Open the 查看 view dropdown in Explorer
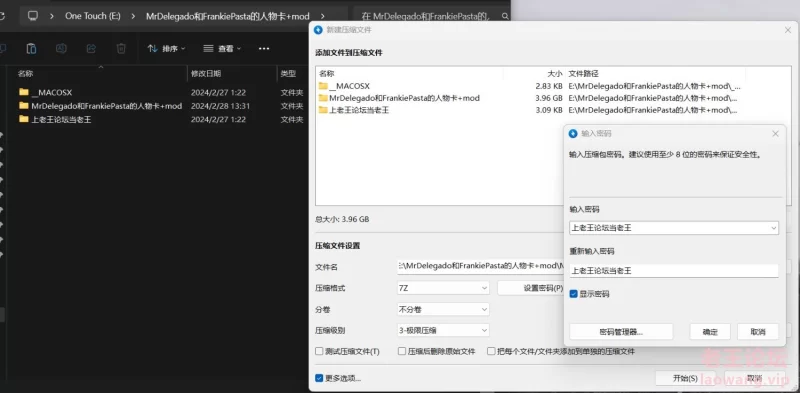This screenshot has height=393, width=800. pyautogui.click(x=222, y=48)
